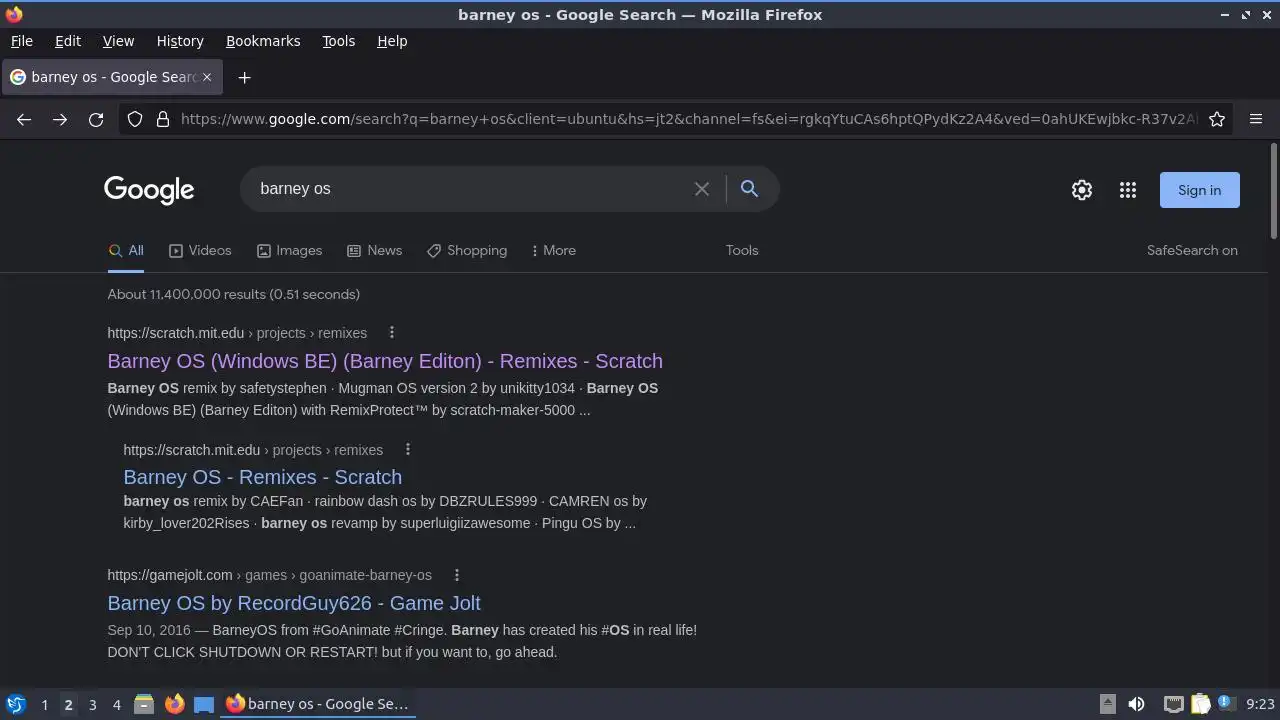1280x720 pixels.
Task: Open Barney OS by RecordGuy626 Game Jolt link
Action: point(294,603)
